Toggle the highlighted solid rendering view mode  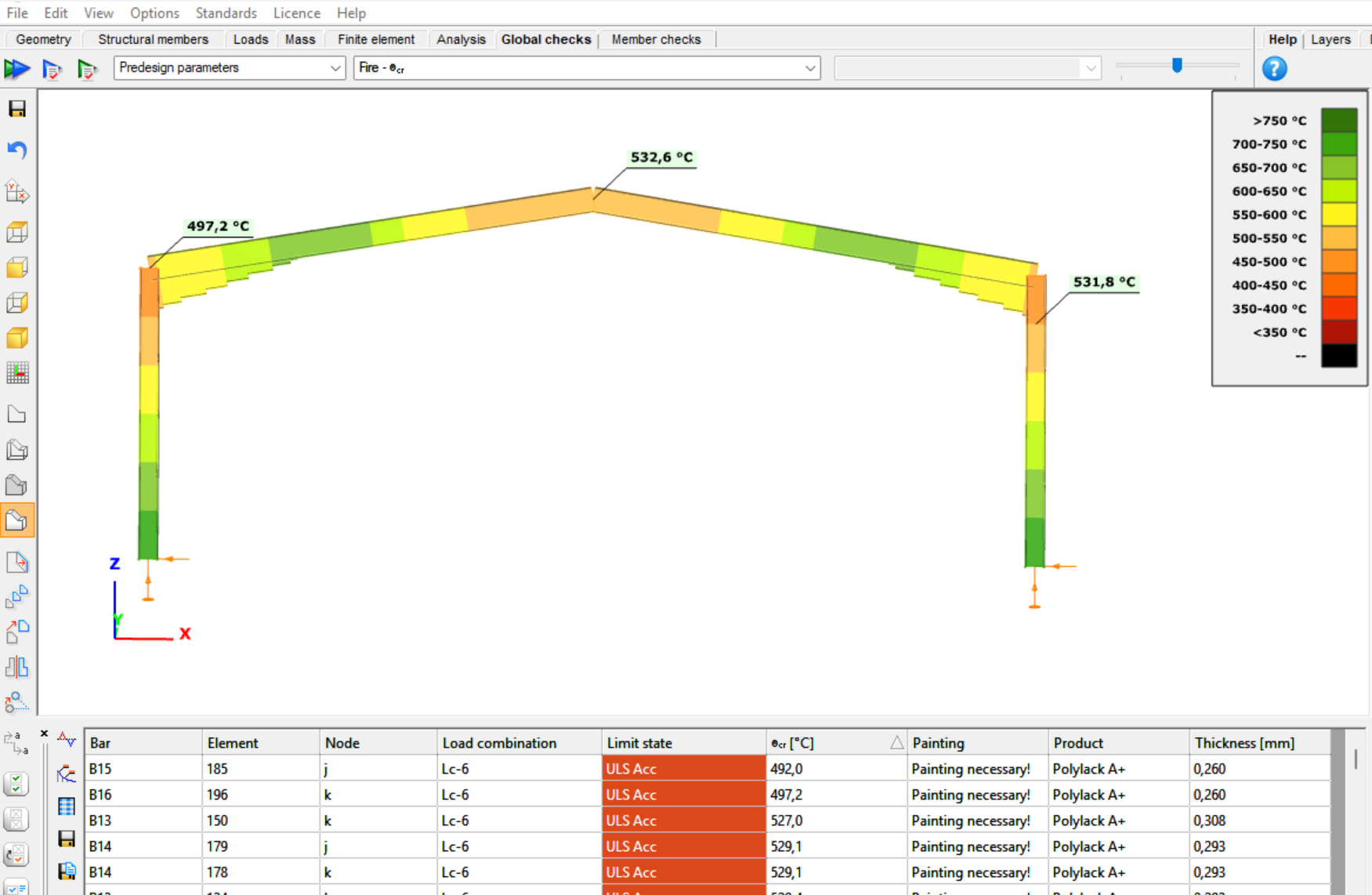(17, 521)
